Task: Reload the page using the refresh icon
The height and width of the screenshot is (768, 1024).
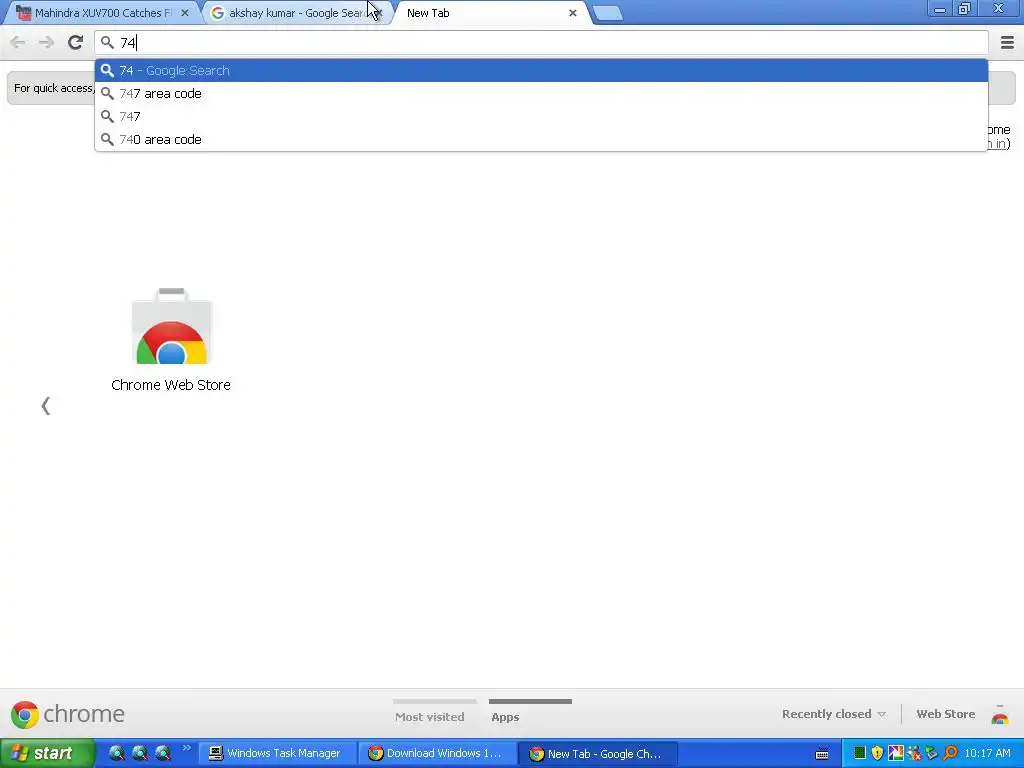Action: point(75,42)
